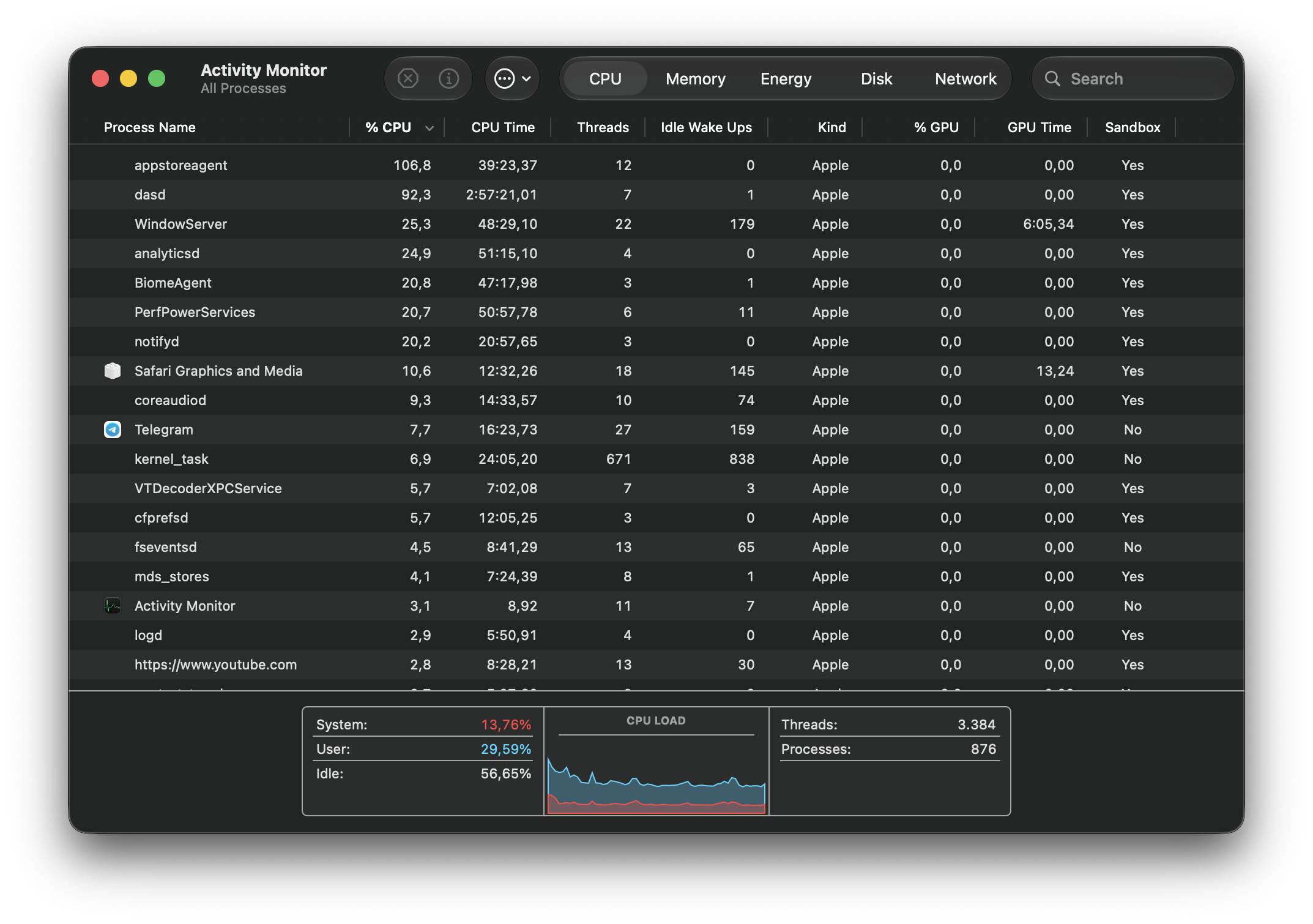Click kernel_task thread count 671
The height and width of the screenshot is (924, 1313).
(x=619, y=459)
